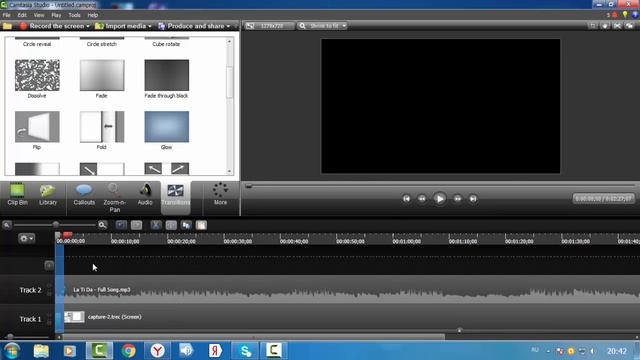This screenshot has width=640, height=360.
Task: Expand Produce and share dropdown arrow
Action: coord(228,26)
